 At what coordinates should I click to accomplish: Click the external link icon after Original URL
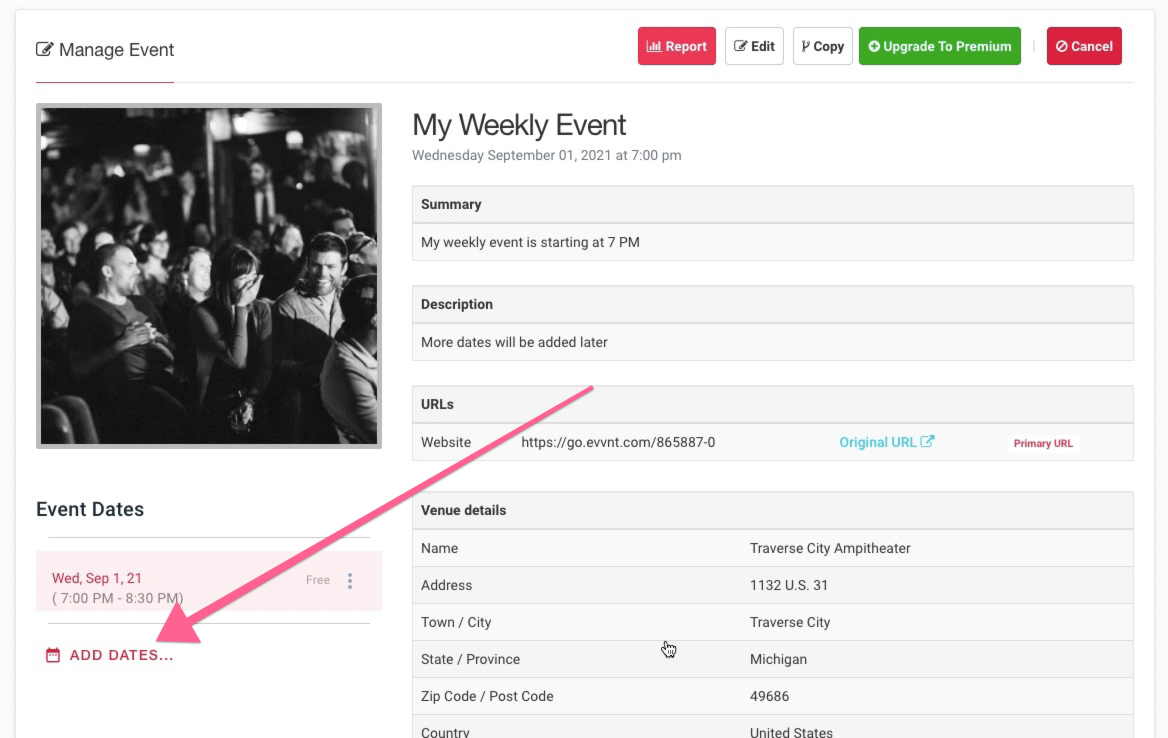point(927,441)
